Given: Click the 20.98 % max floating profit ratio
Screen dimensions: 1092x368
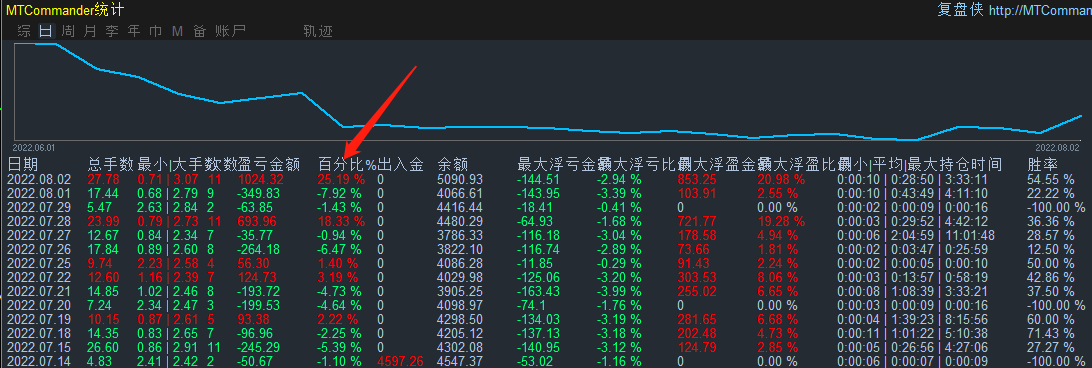Looking at the screenshot, I should (781, 179).
